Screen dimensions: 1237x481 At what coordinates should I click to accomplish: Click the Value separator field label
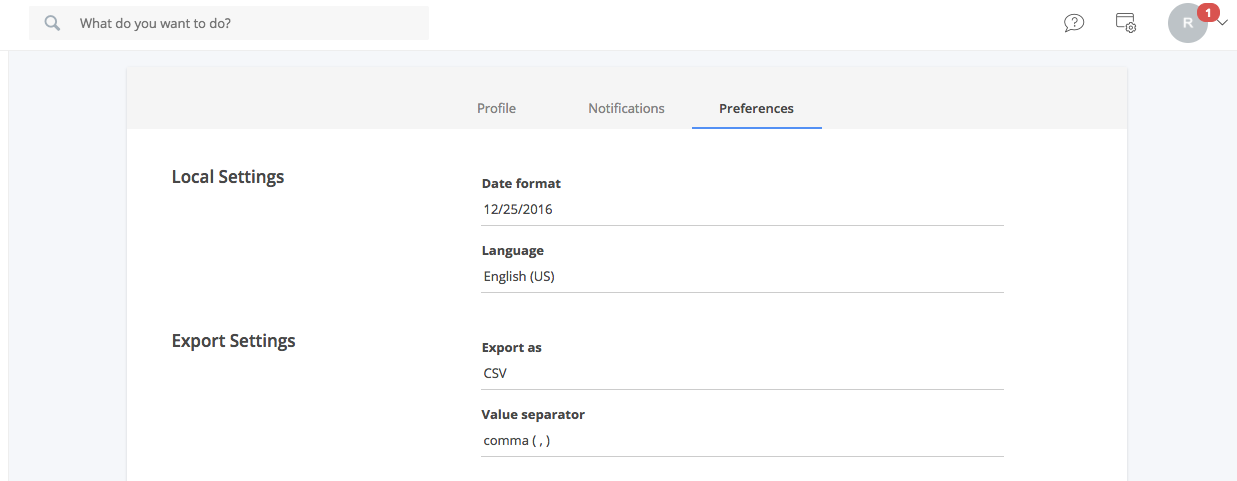click(x=533, y=414)
